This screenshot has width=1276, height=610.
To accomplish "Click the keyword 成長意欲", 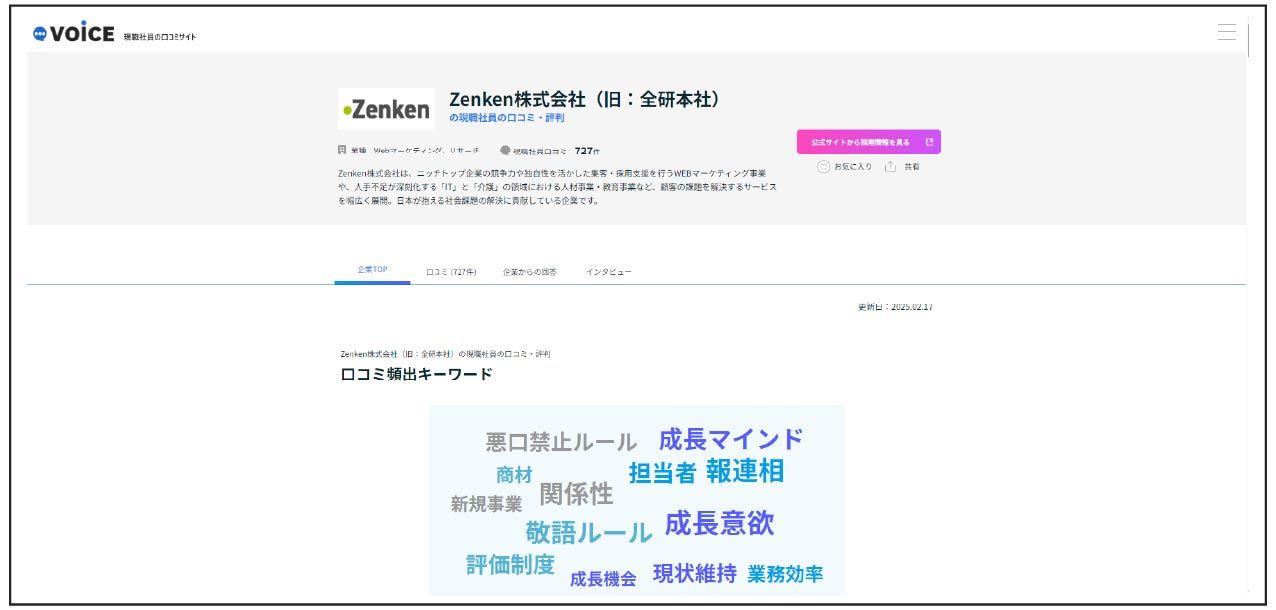I will point(719,523).
